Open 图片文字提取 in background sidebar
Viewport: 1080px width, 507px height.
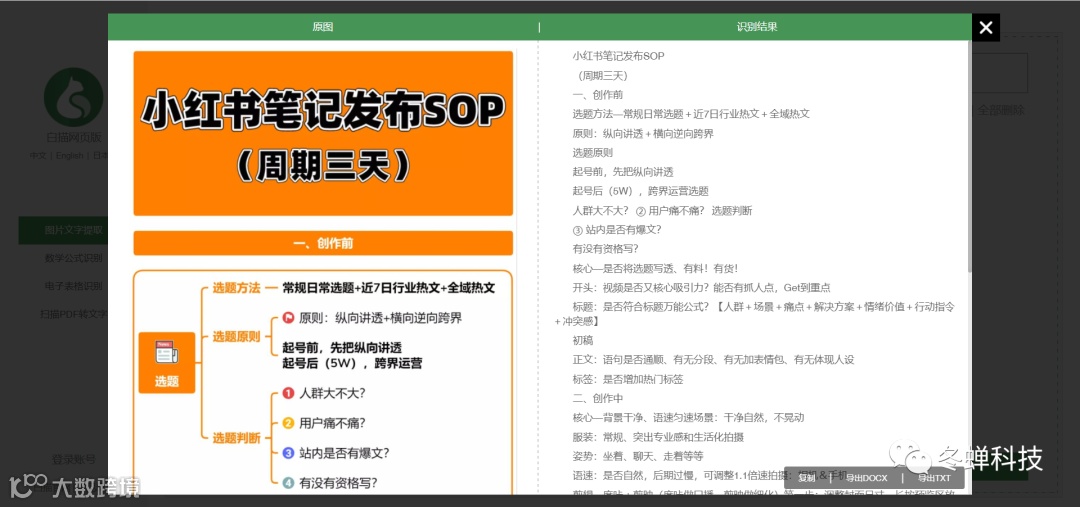point(63,230)
